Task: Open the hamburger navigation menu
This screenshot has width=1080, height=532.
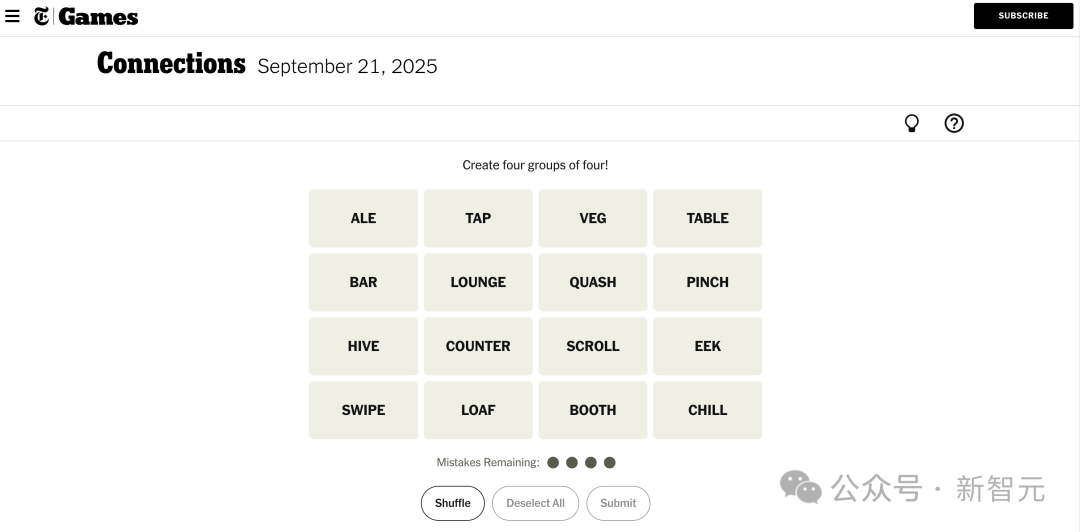Action: pos(12,16)
